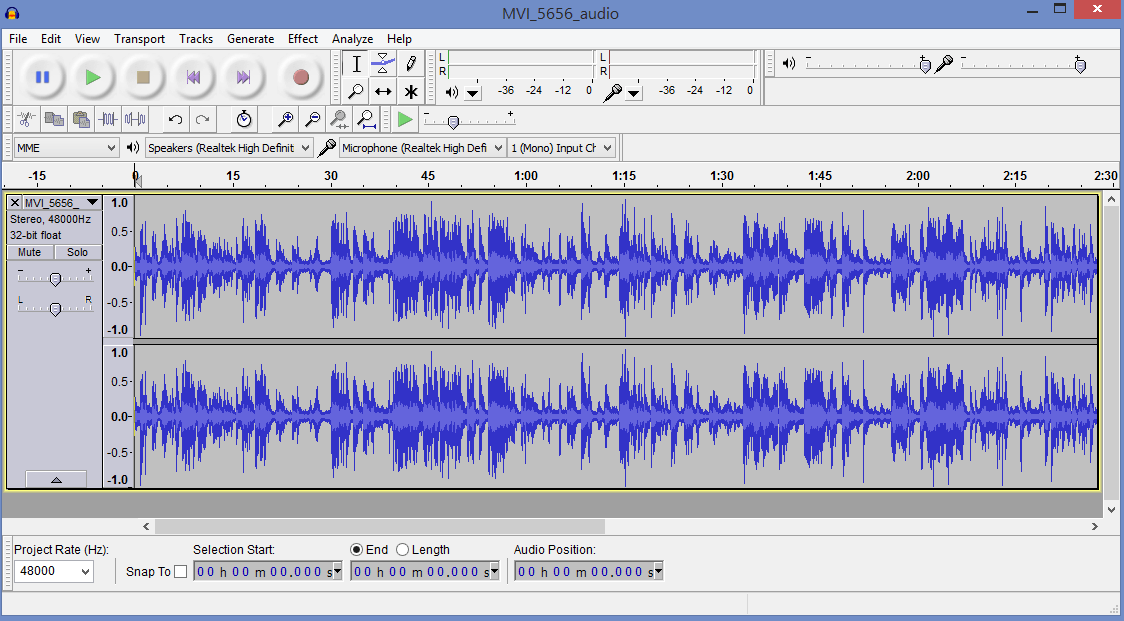Switch to the Envelope tool
1124x621 pixels.
[x=383, y=63]
